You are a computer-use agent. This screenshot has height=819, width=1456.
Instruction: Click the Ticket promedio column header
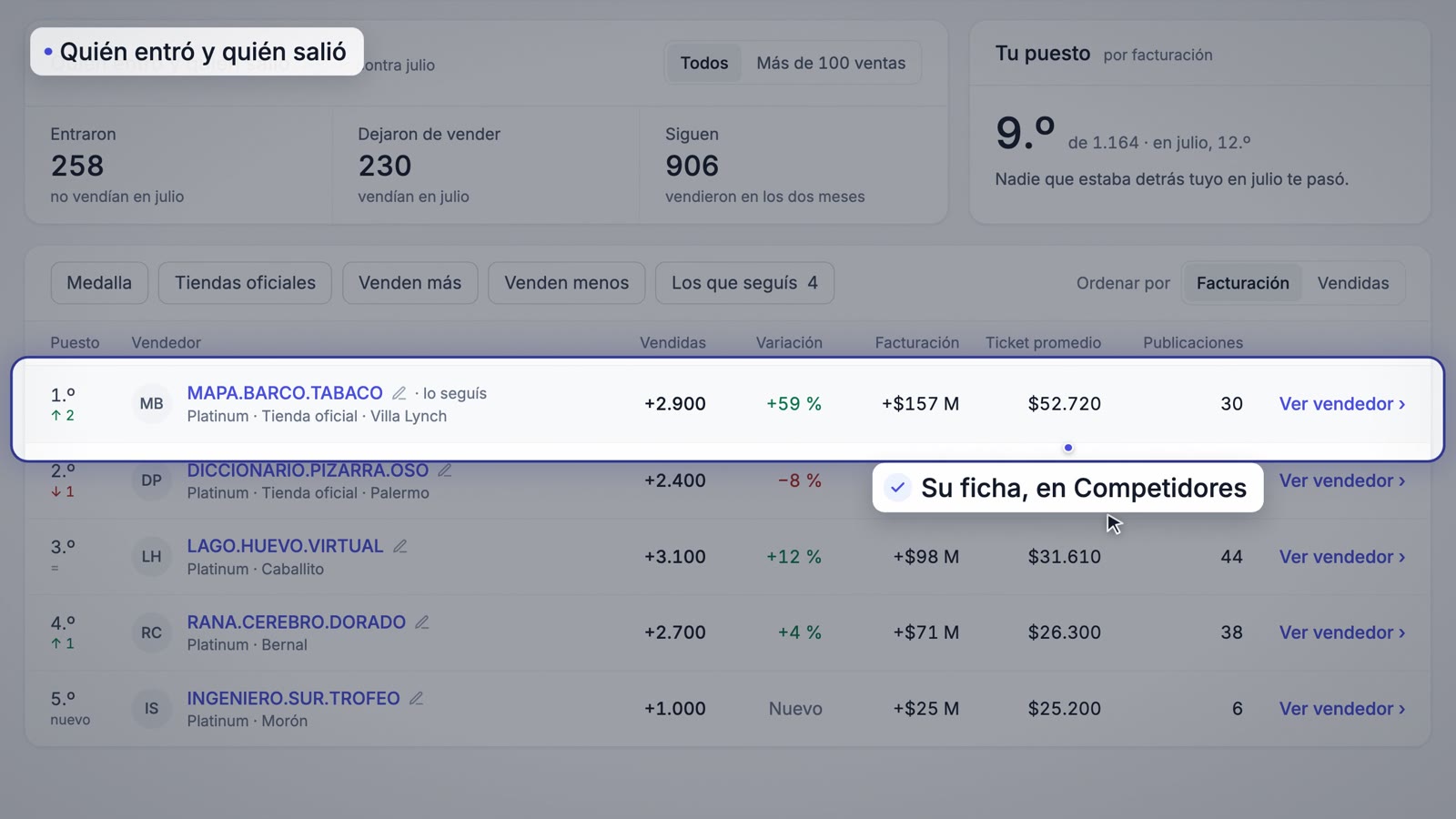pyautogui.click(x=1043, y=343)
